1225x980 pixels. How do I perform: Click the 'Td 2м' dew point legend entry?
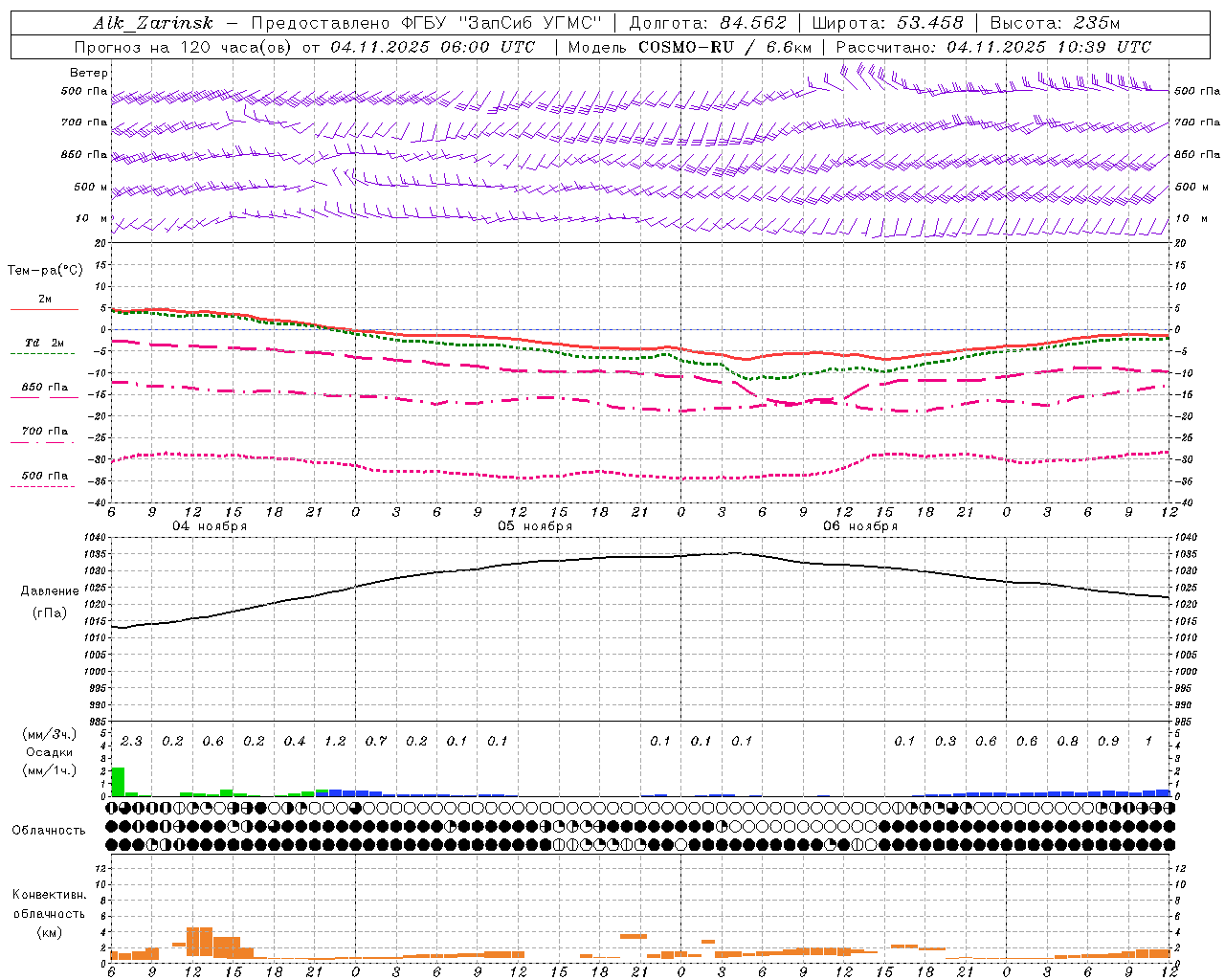click(44, 343)
